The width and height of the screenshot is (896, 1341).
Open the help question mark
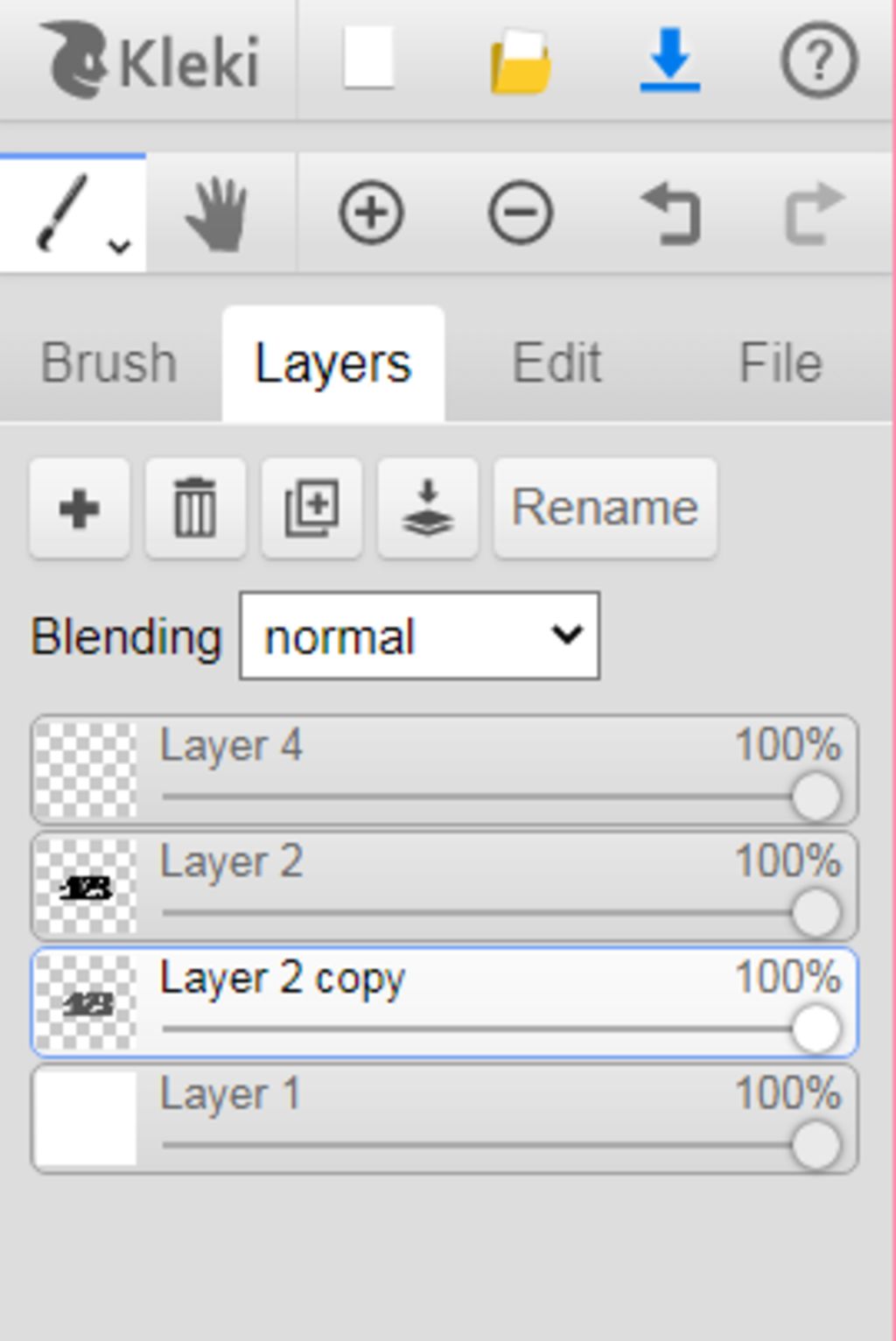click(x=818, y=60)
